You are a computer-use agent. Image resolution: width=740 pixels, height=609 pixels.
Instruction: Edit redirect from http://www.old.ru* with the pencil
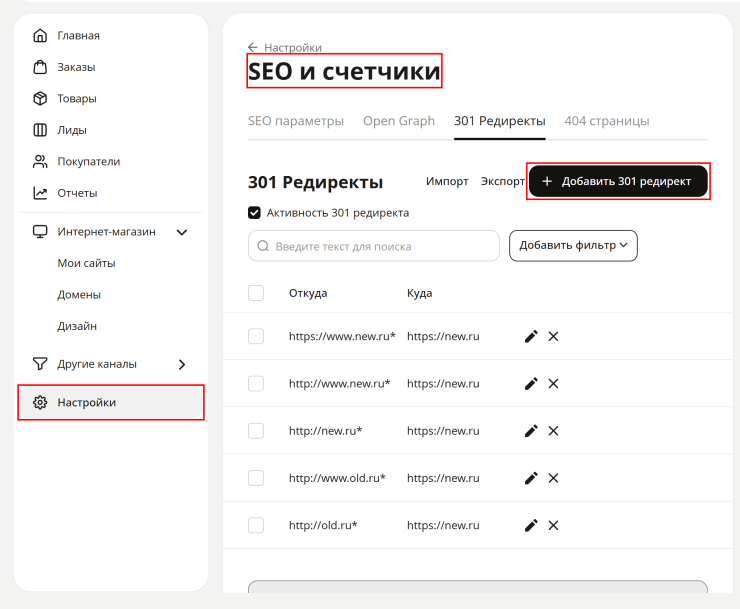pyautogui.click(x=531, y=478)
